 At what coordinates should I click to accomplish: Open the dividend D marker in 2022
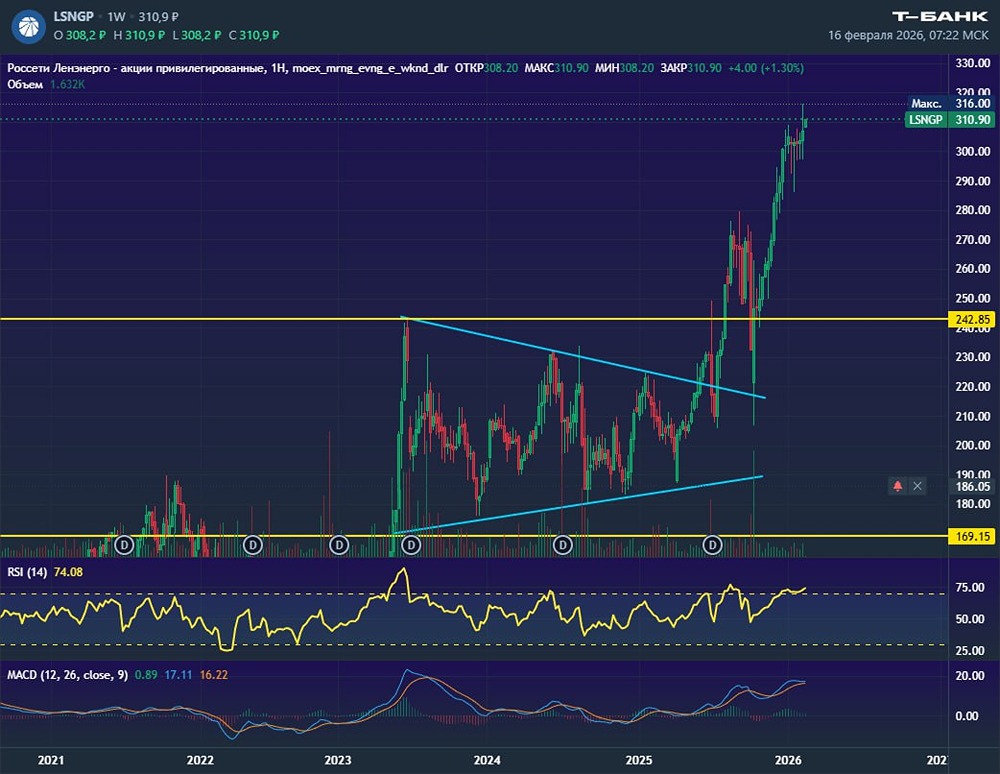click(253, 545)
